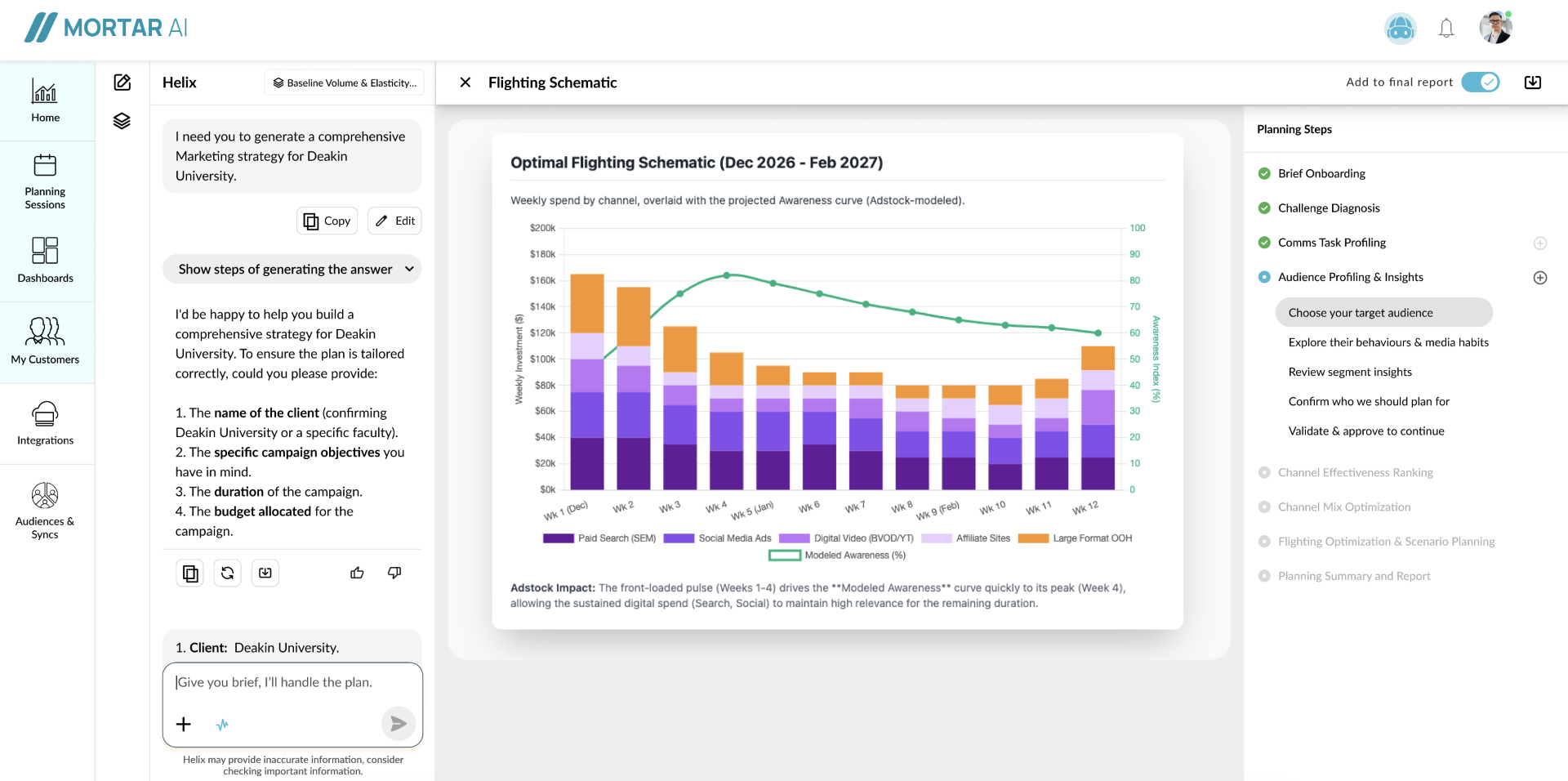Open My Customers section
1568x781 pixels.
click(x=45, y=341)
